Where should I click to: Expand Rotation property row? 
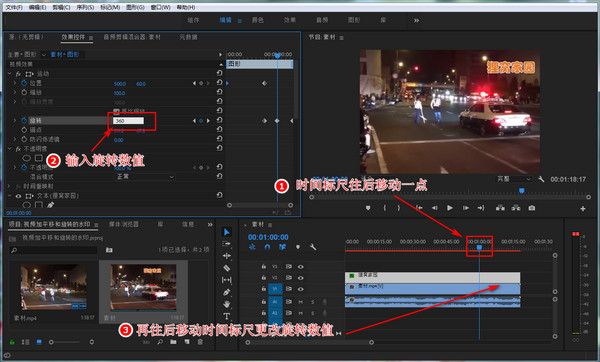[15, 121]
